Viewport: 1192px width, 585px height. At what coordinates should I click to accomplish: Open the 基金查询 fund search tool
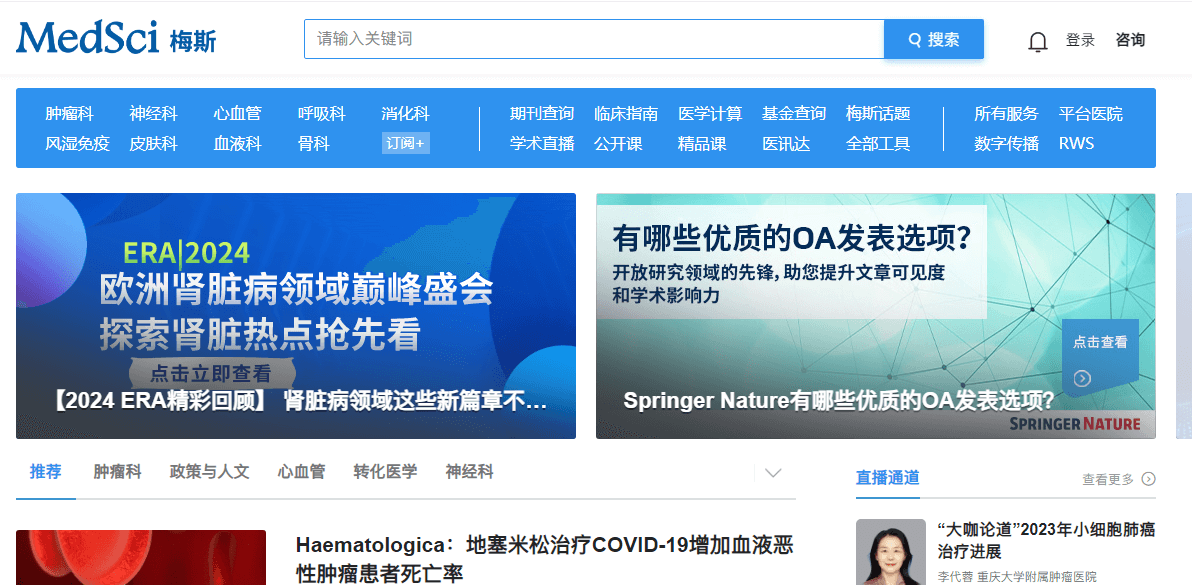[x=794, y=114]
